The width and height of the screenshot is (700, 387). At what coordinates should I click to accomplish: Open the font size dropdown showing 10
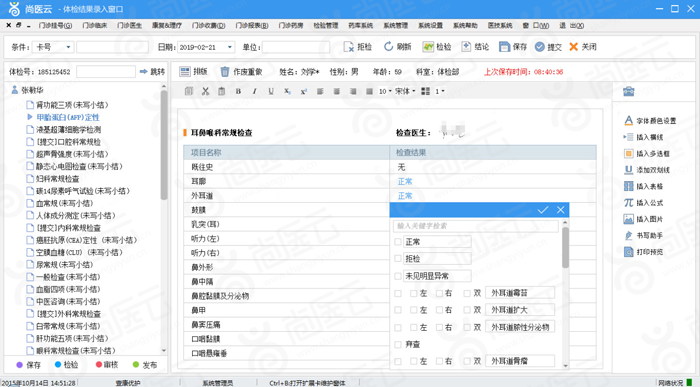(385, 91)
